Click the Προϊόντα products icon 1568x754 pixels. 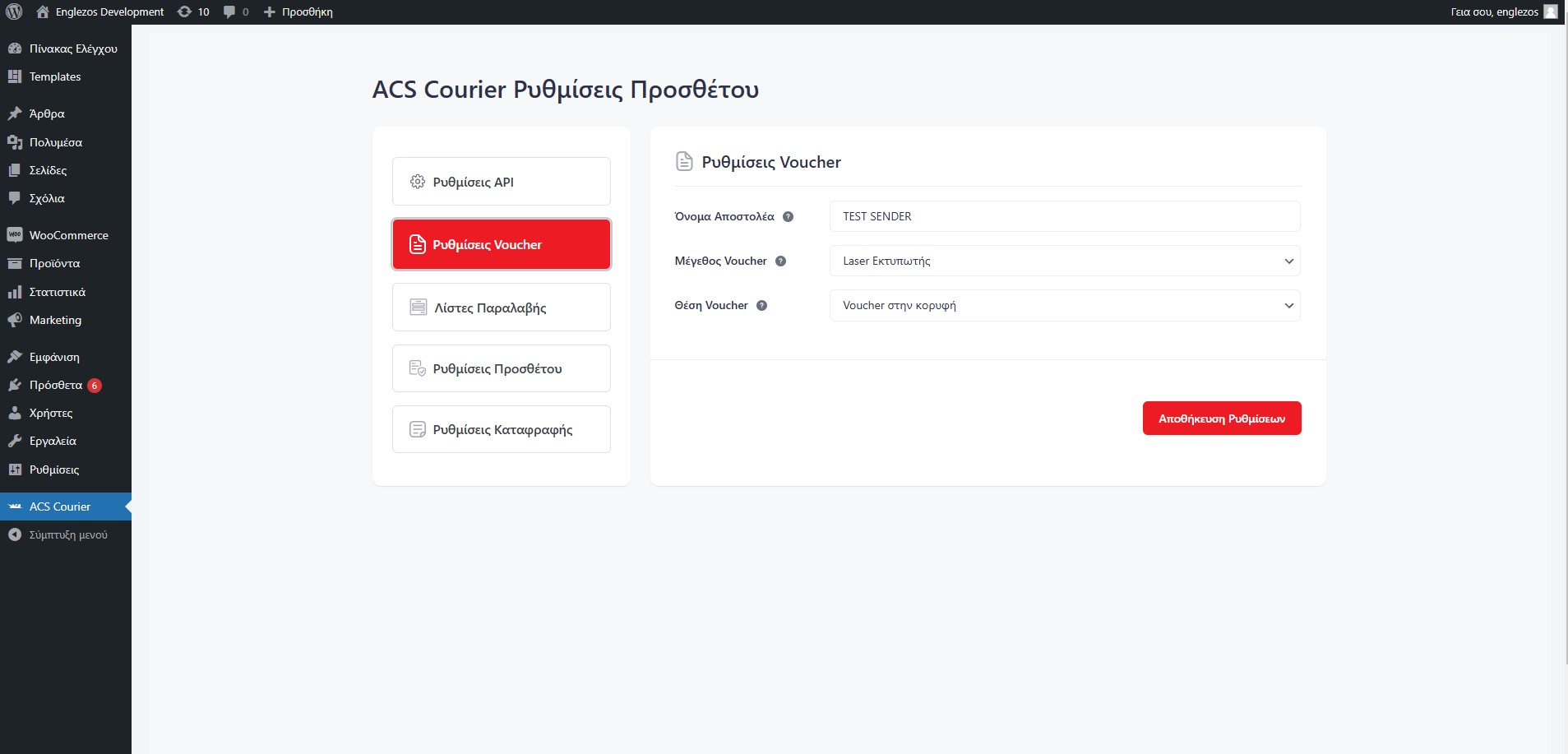tap(15, 263)
